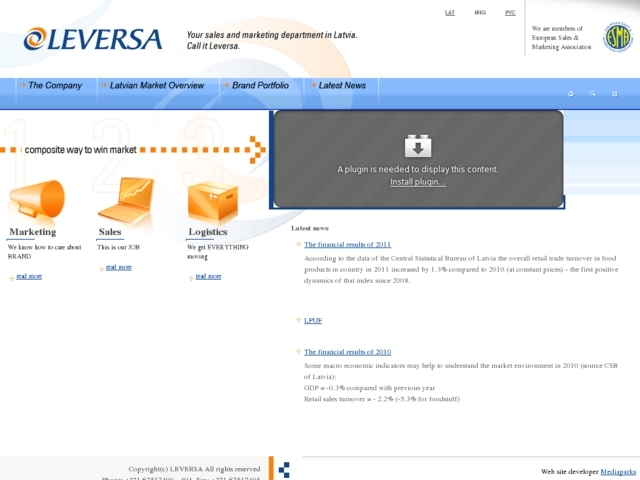Click the Logistics box icon
640x480 pixels.
click(212, 199)
